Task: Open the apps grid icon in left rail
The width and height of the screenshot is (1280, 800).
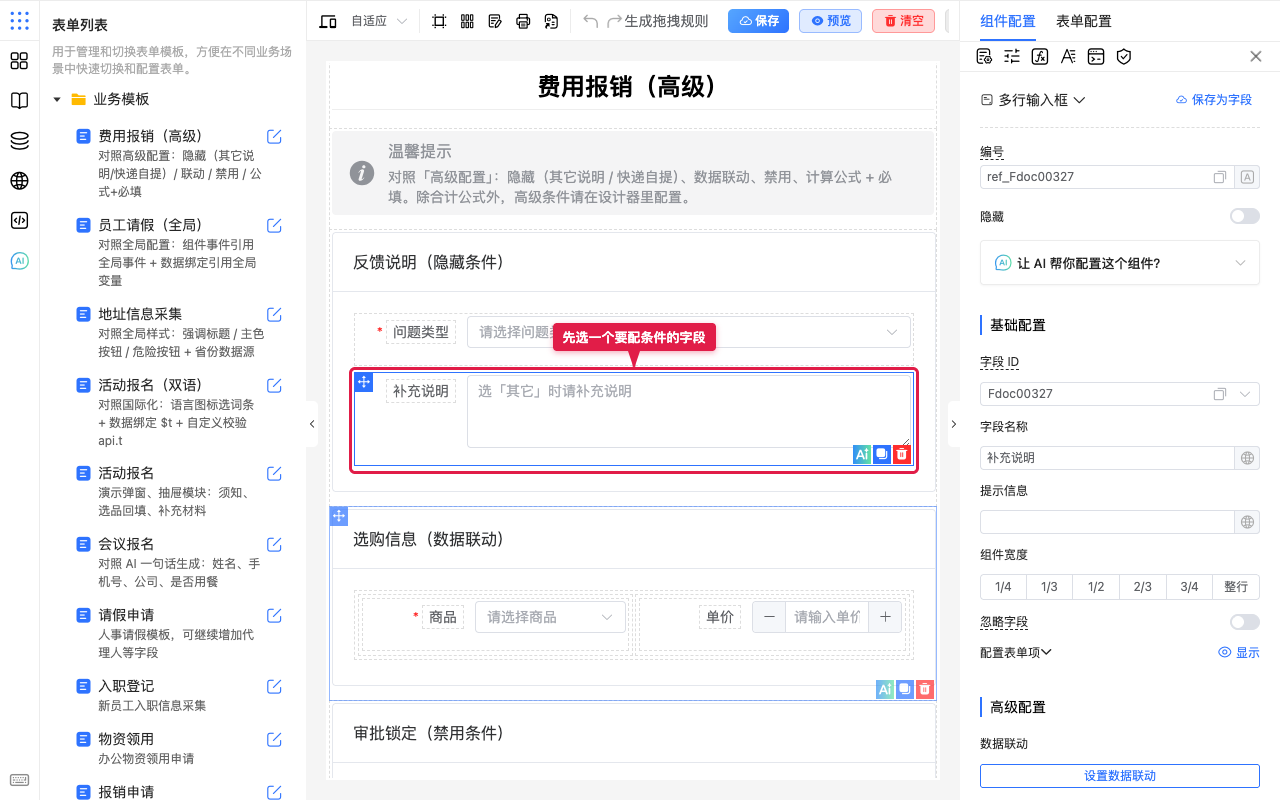Action: pos(19,21)
